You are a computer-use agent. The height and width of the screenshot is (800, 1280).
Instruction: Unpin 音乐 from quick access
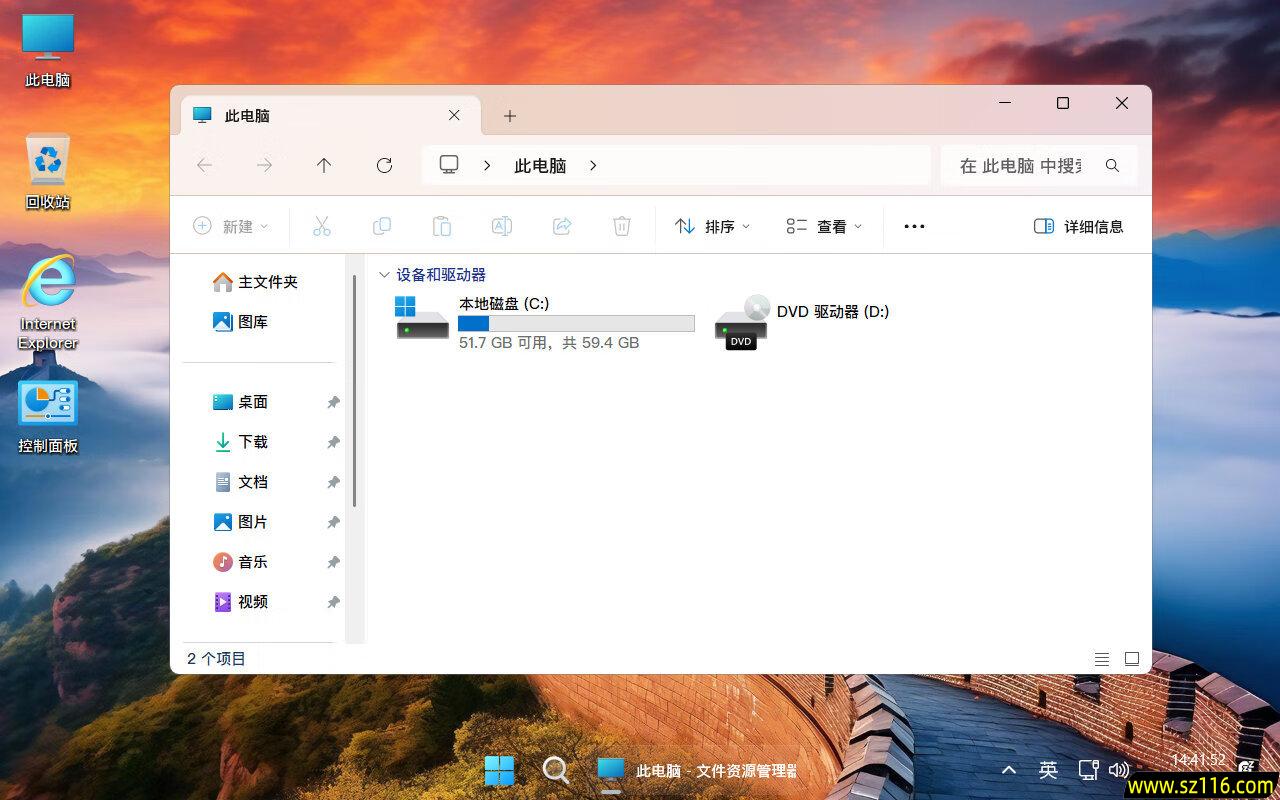333,562
